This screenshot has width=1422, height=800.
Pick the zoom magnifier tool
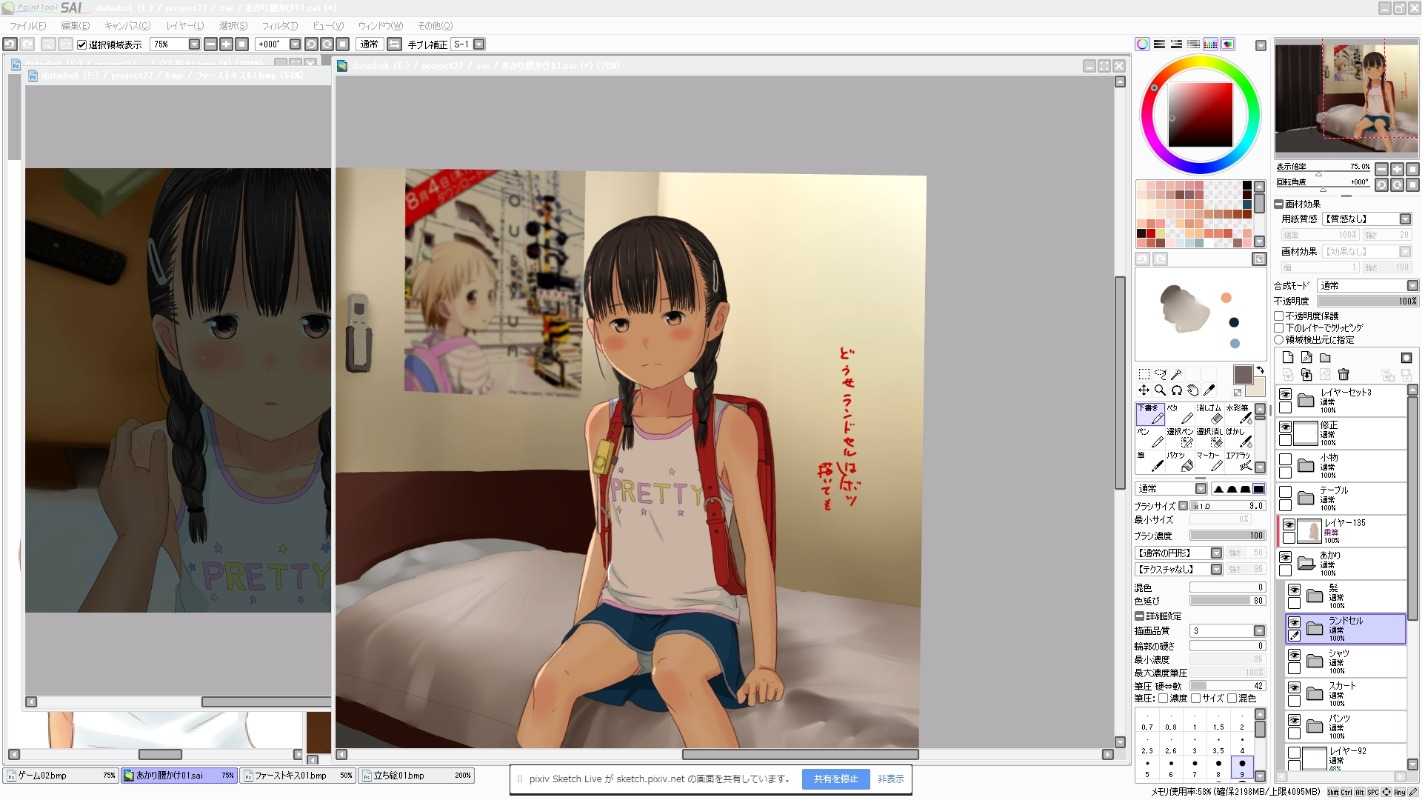(1160, 390)
